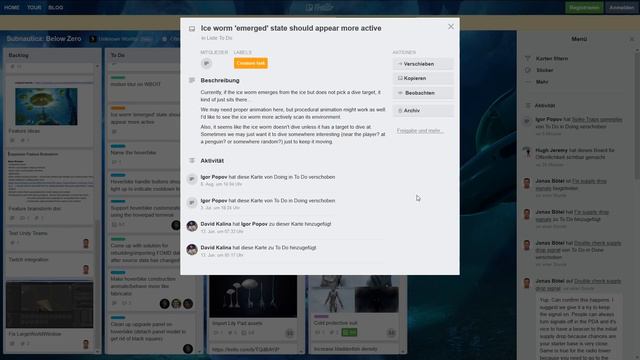Click the Trello logo in the header
640x360 pixels.
pyautogui.click(x=320, y=7)
